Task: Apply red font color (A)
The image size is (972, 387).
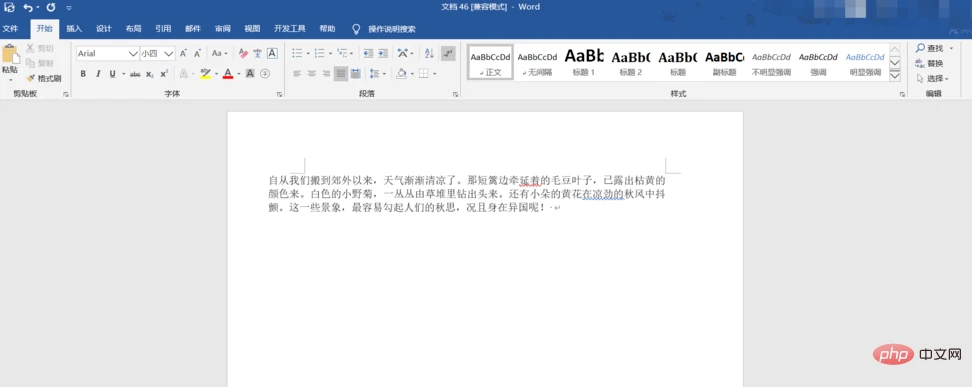Action: click(228, 74)
